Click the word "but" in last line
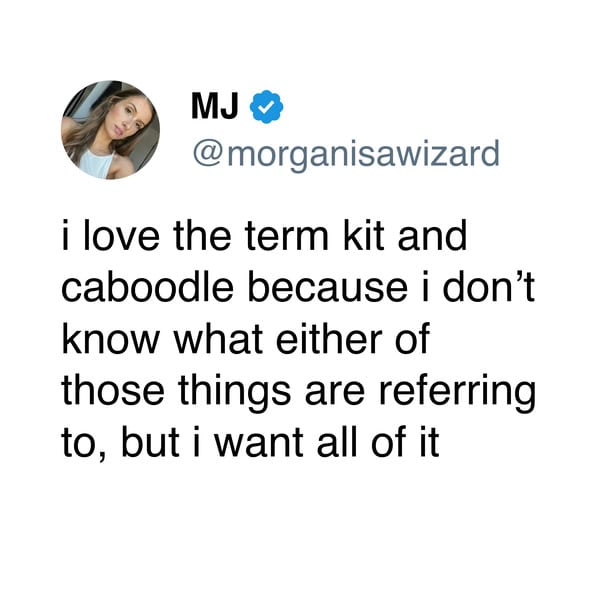The height and width of the screenshot is (599, 599). (x=150, y=443)
